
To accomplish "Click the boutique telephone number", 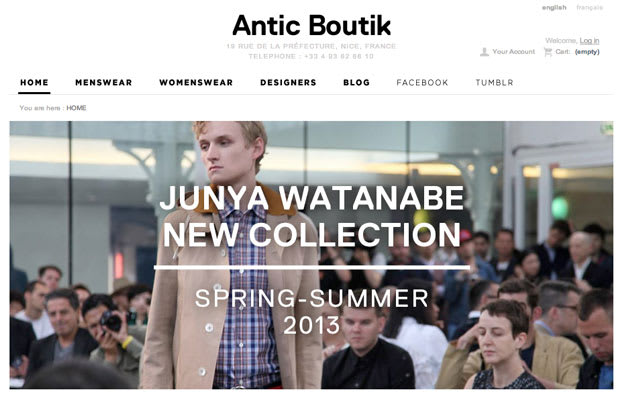I will tap(311, 57).
